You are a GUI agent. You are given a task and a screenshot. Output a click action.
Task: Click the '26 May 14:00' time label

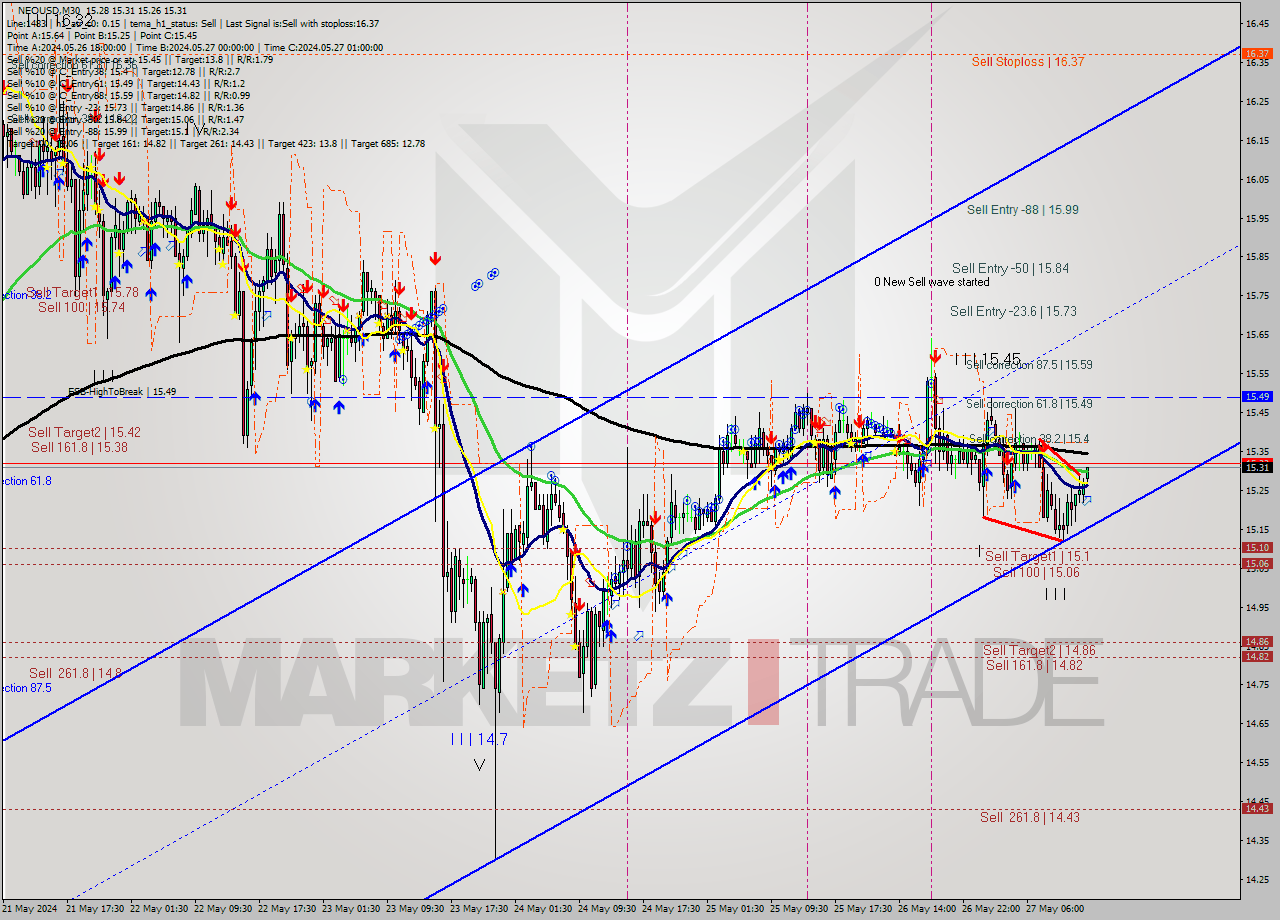(929, 909)
